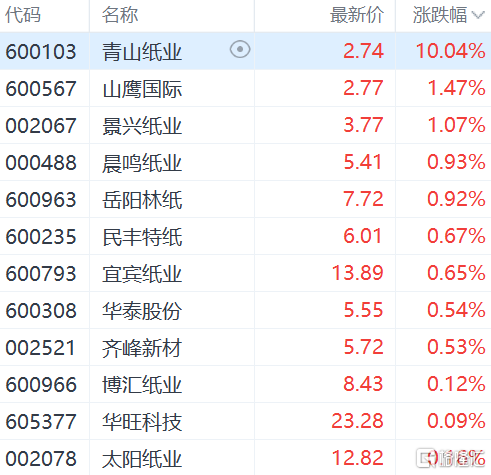Click the target icon beside 青山纸业
Viewport: 491px width, 475px height.
[x=240, y=49]
